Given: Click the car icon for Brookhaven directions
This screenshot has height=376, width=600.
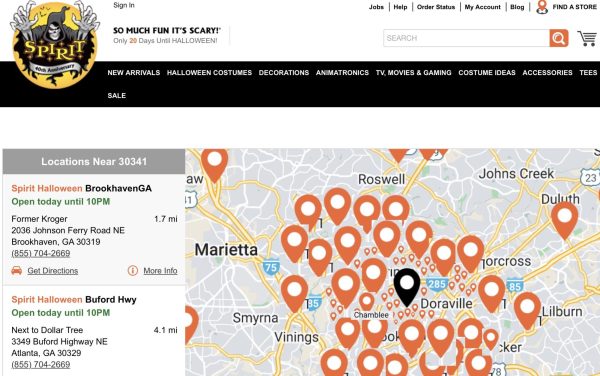Looking at the screenshot, I should tap(16, 270).
